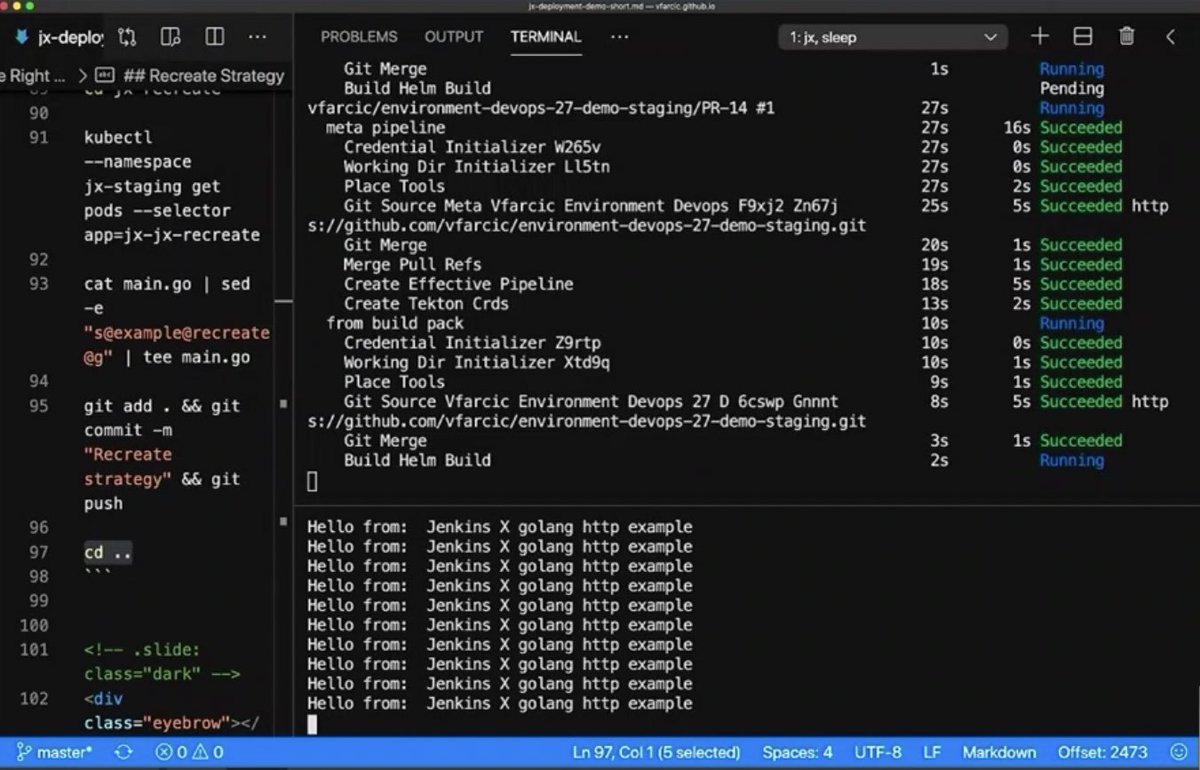Click line number 95 in the gutter
Screen dimensions: 1200x770
click(x=38, y=406)
